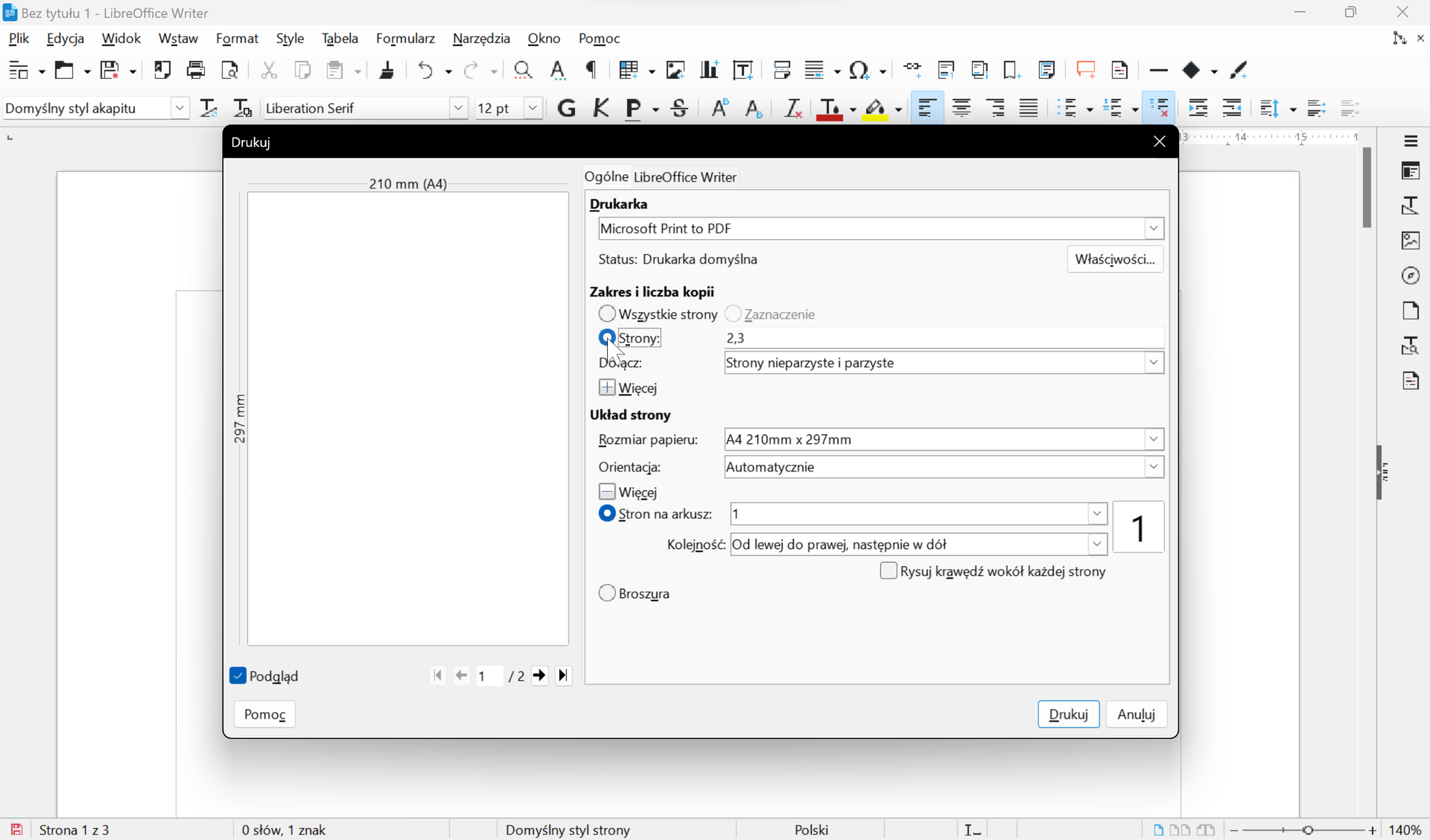Click the Center alignment icon
Image resolution: width=1430 pixels, height=840 pixels.
(x=962, y=108)
